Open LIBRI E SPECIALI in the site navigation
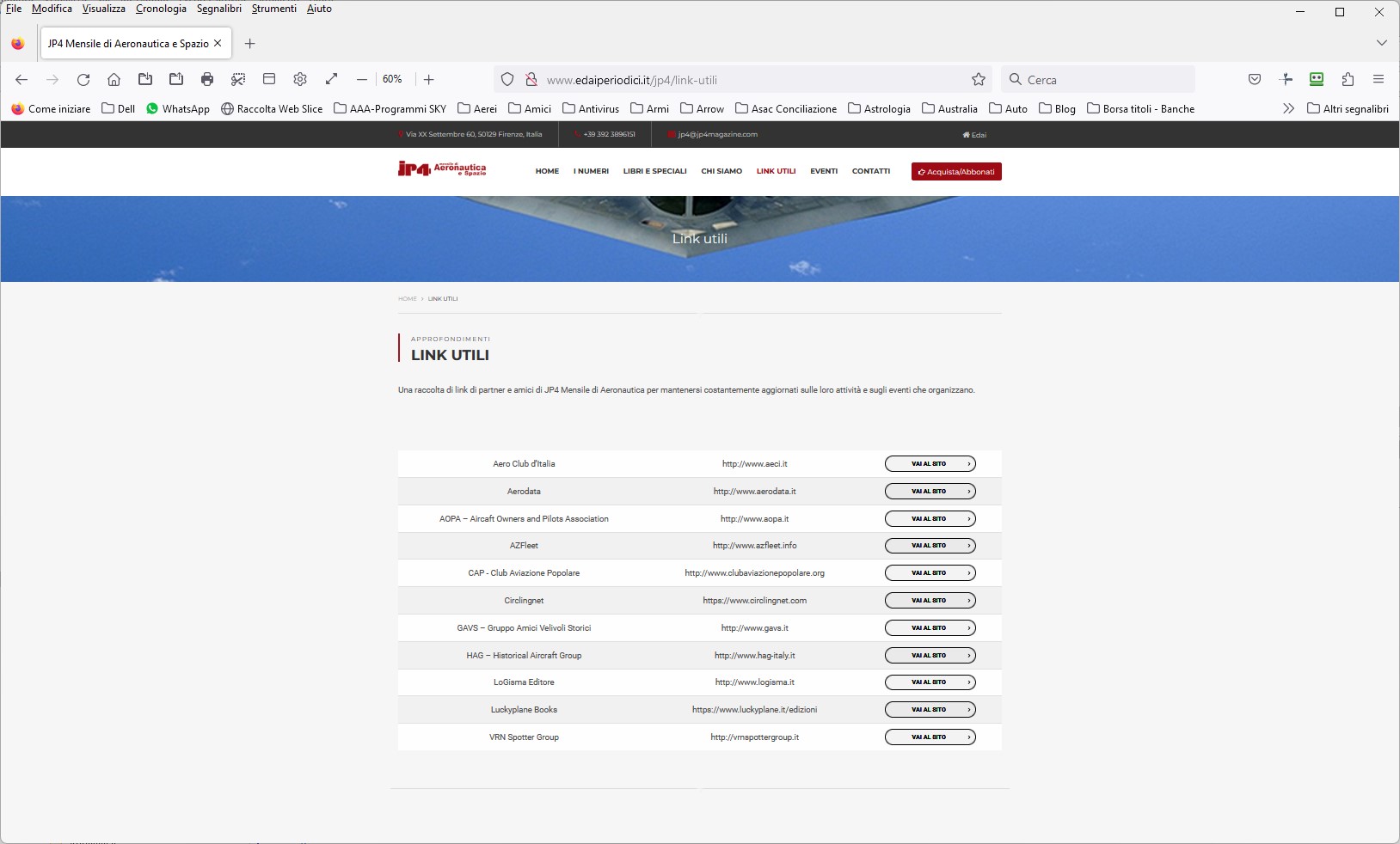Image resolution: width=1400 pixels, height=844 pixels. 654,171
